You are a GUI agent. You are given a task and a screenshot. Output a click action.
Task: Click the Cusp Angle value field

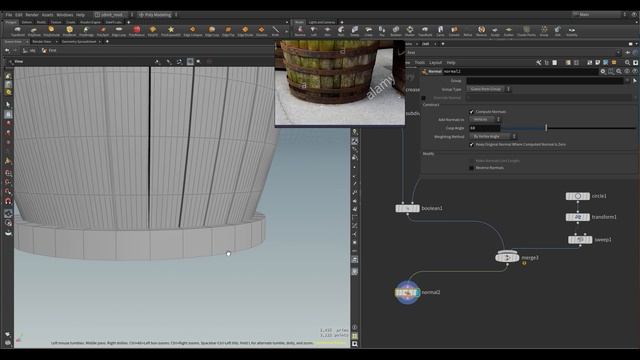pyautogui.click(x=484, y=128)
